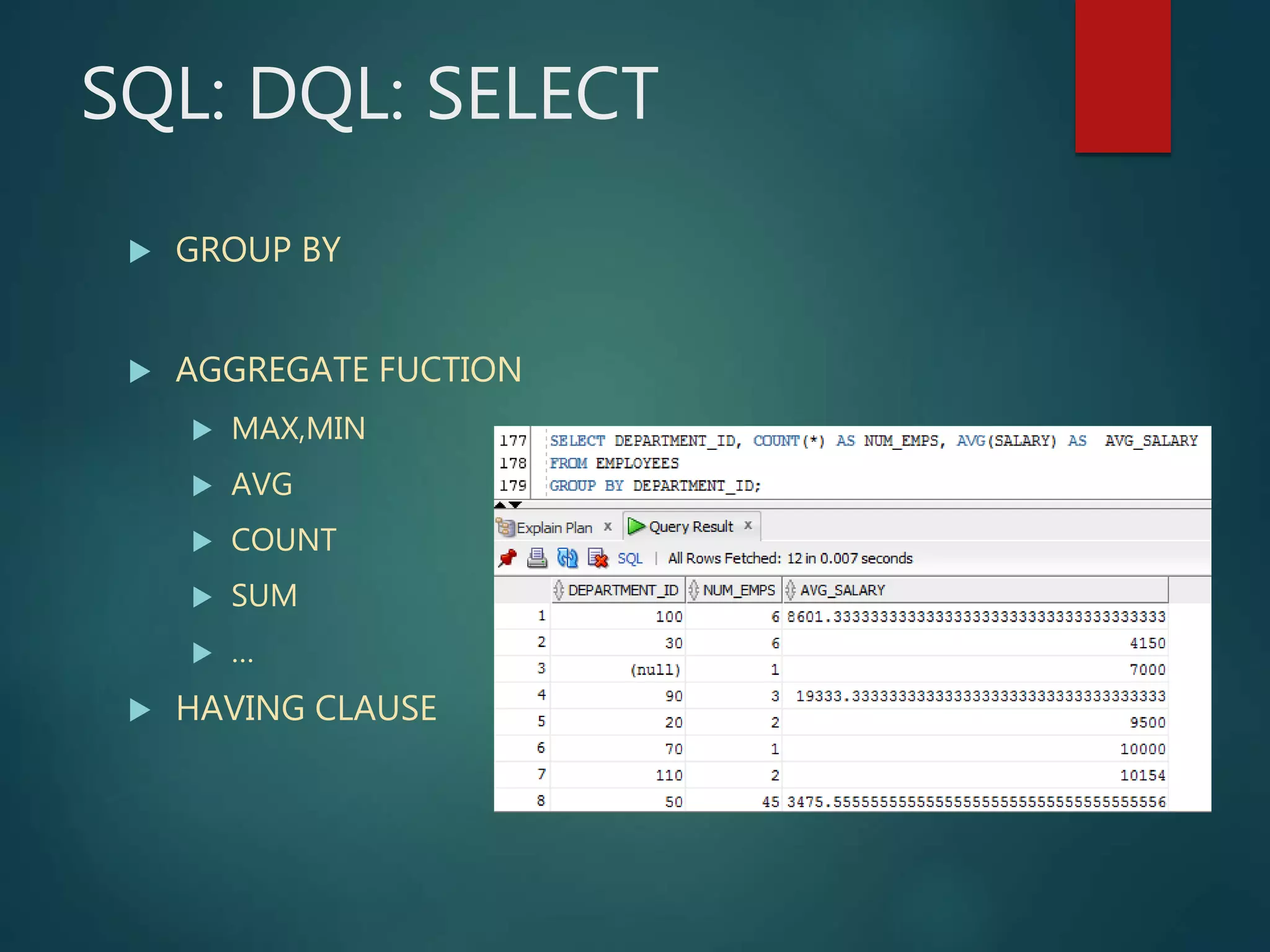Click the AVG_SALARY column sort icon
The width and height of the screenshot is (1270, 952).
790,590
